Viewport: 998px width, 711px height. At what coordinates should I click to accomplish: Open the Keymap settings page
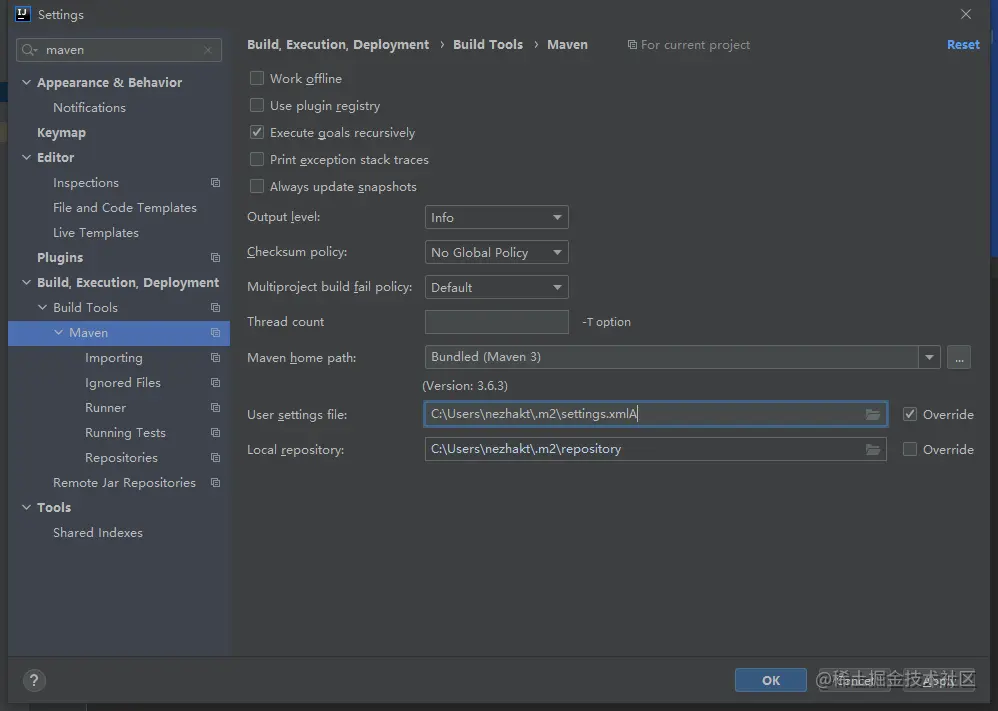61,132
